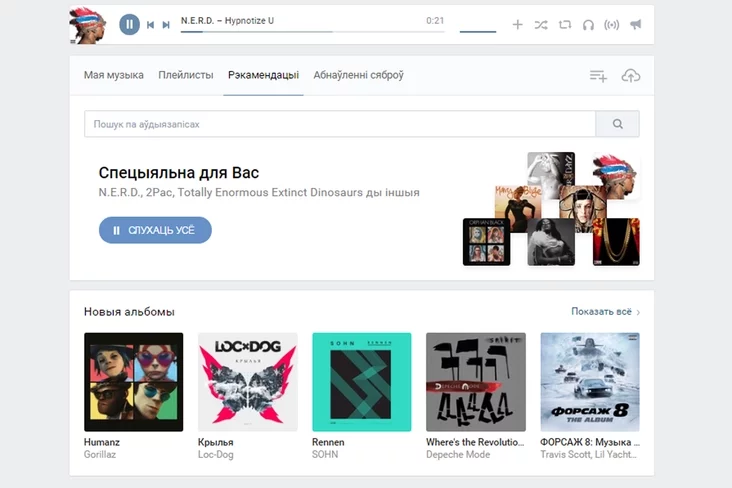This screenshot has width=732, height=488.
Task: Click the Travis Scott, Lil Yachty artists
Action: click(589, 454)
